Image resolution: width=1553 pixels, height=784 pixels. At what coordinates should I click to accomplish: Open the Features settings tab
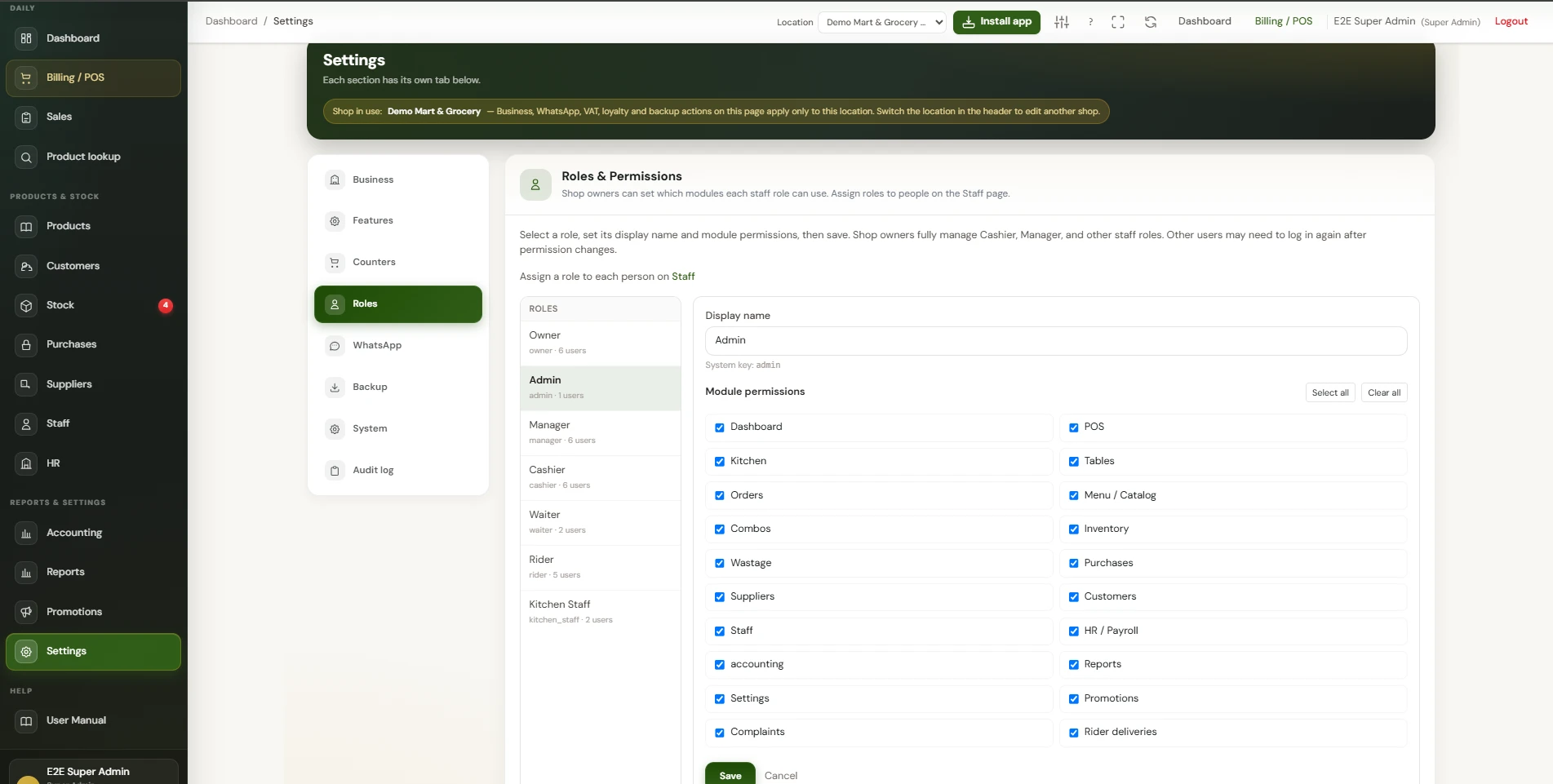[398, 221]
